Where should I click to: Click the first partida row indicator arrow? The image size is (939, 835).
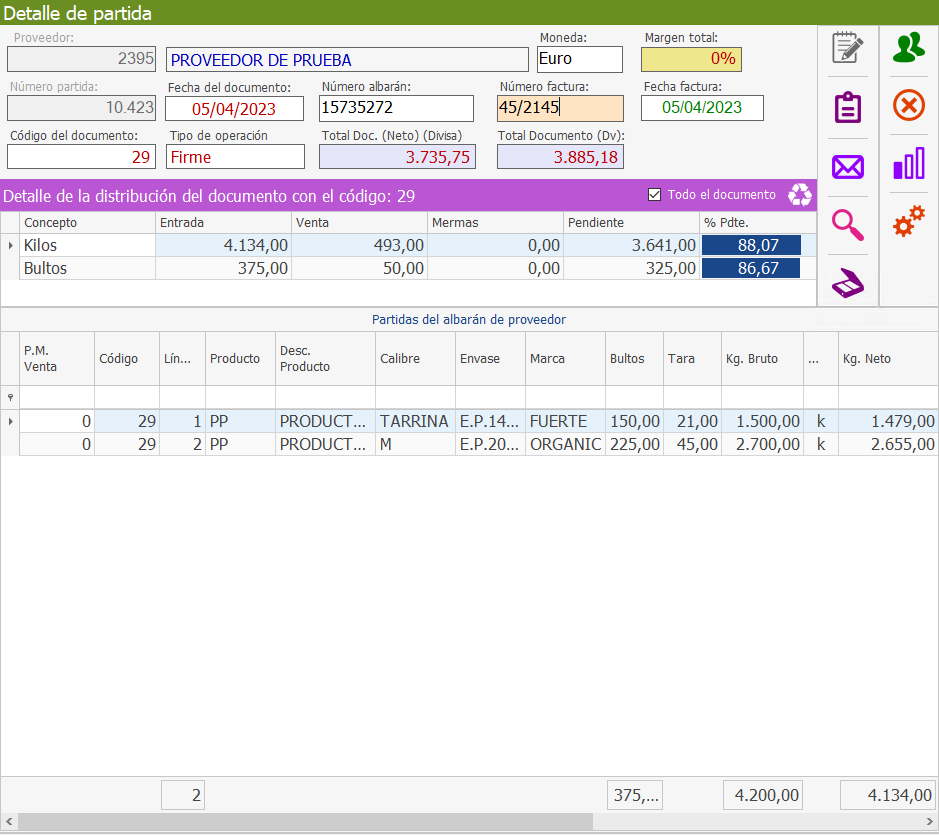click(x=11, y=422)
